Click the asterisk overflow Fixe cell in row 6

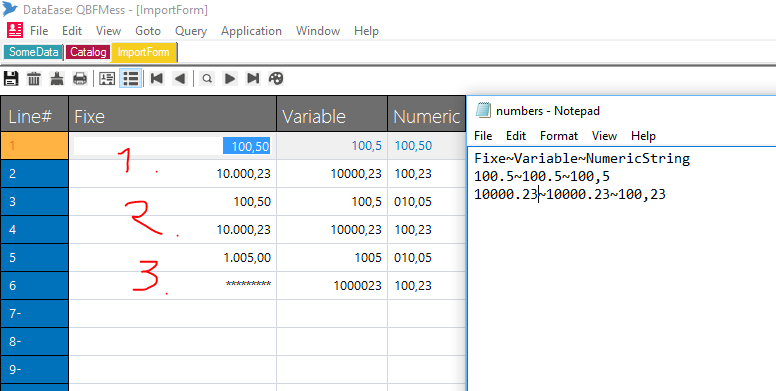pyautogui.click(x=172, y=286)
